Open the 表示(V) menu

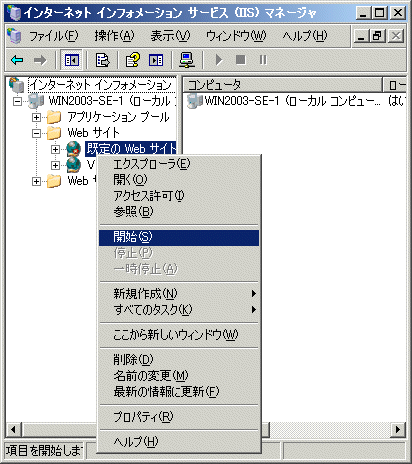pyautogui.click(x=170, y=36)
